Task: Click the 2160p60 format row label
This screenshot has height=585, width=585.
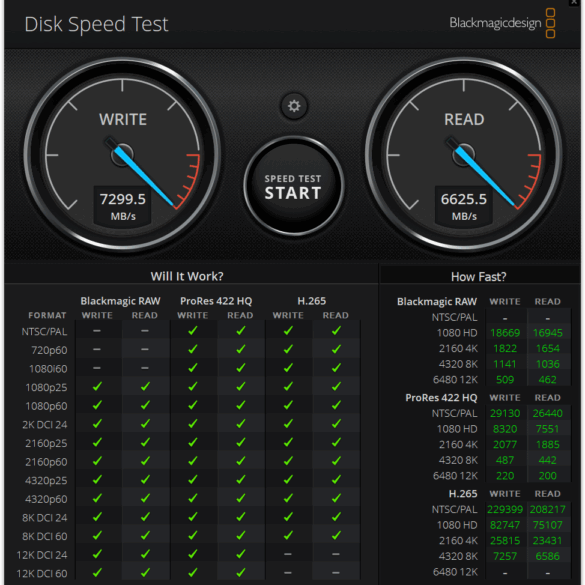Action: pos(46,462)
